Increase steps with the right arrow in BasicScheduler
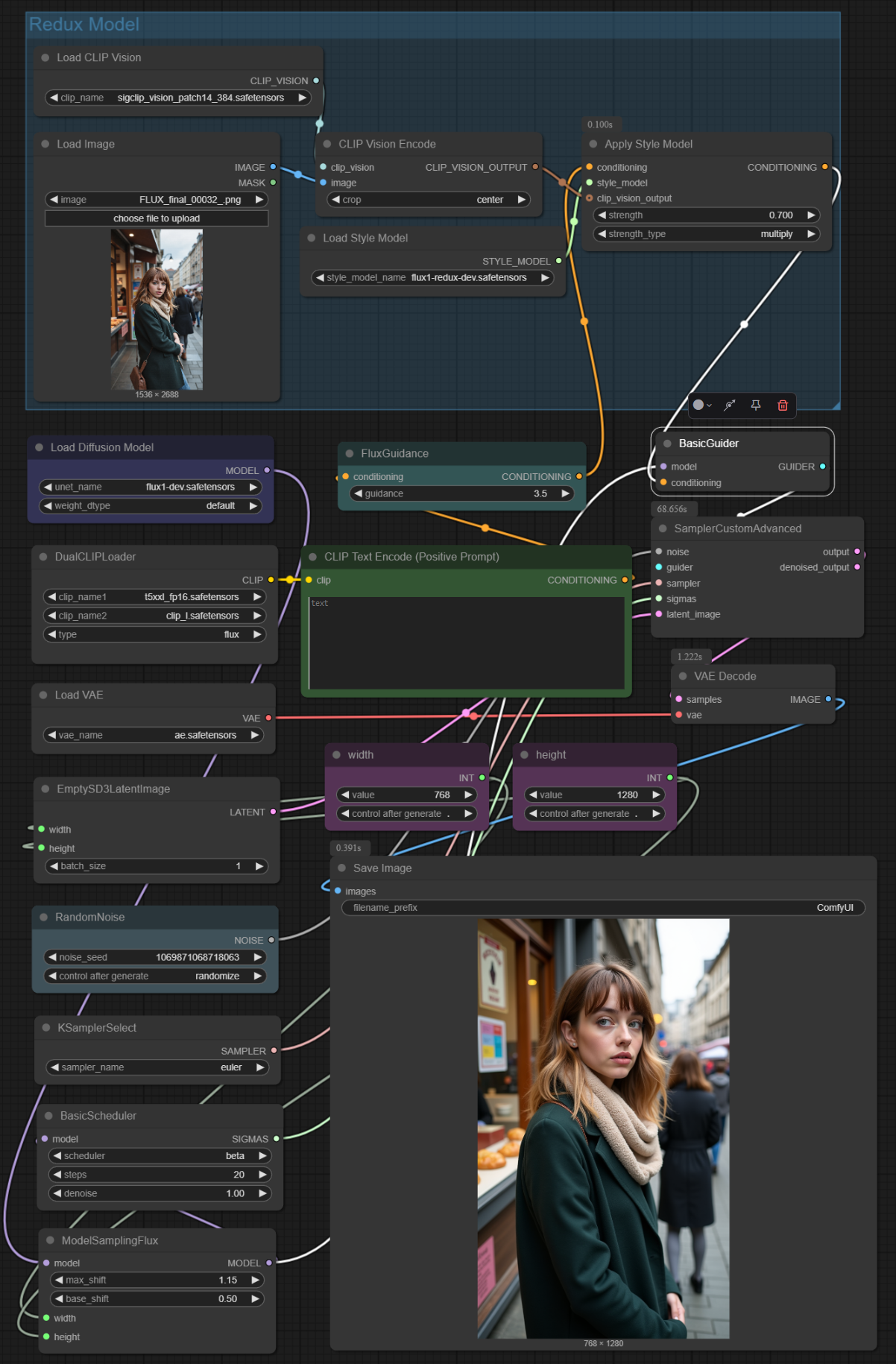Viewport: 896px width, 1364px height. pyautogui.click(x=262, y=1175)
